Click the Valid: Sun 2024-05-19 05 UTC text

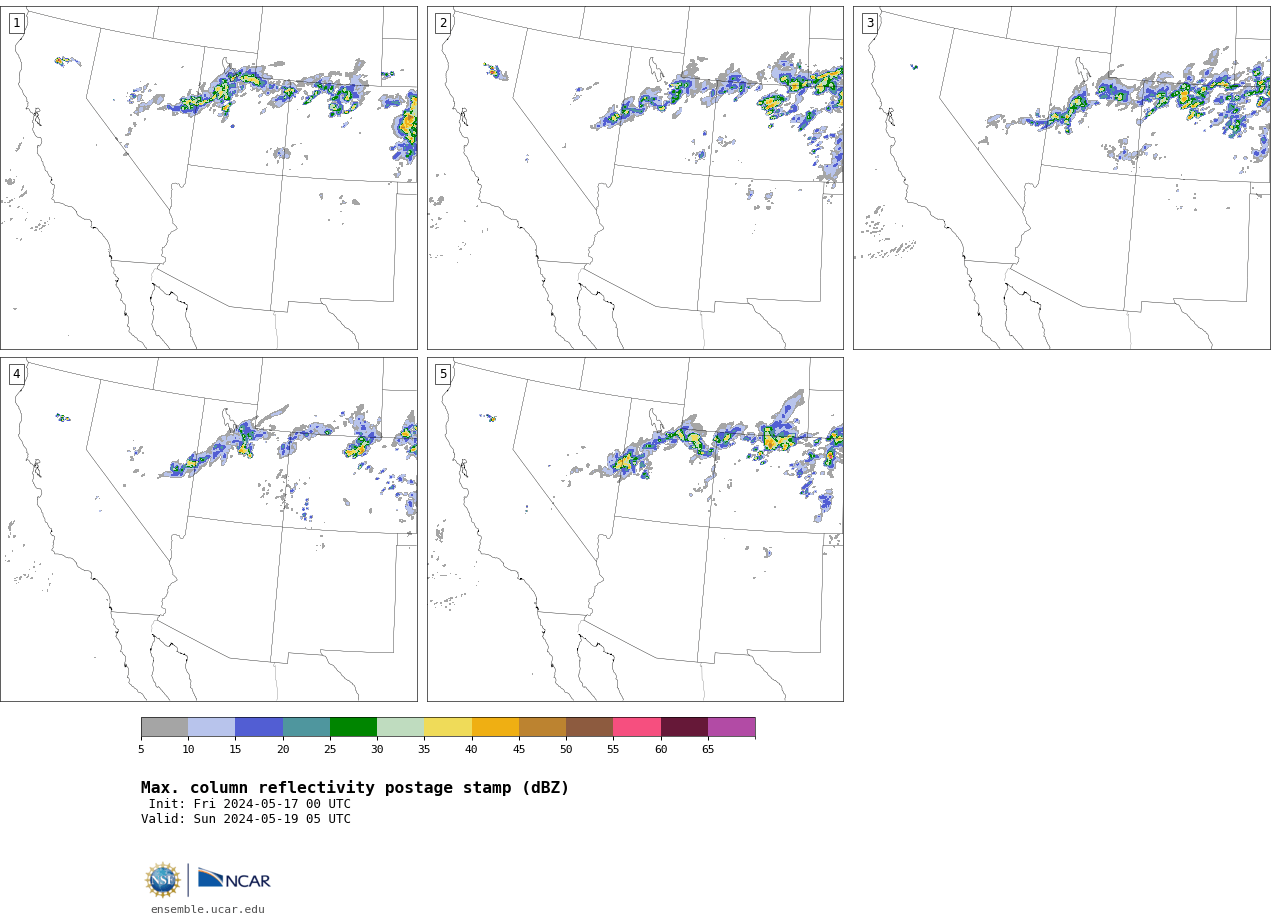(x=246, y=819)
